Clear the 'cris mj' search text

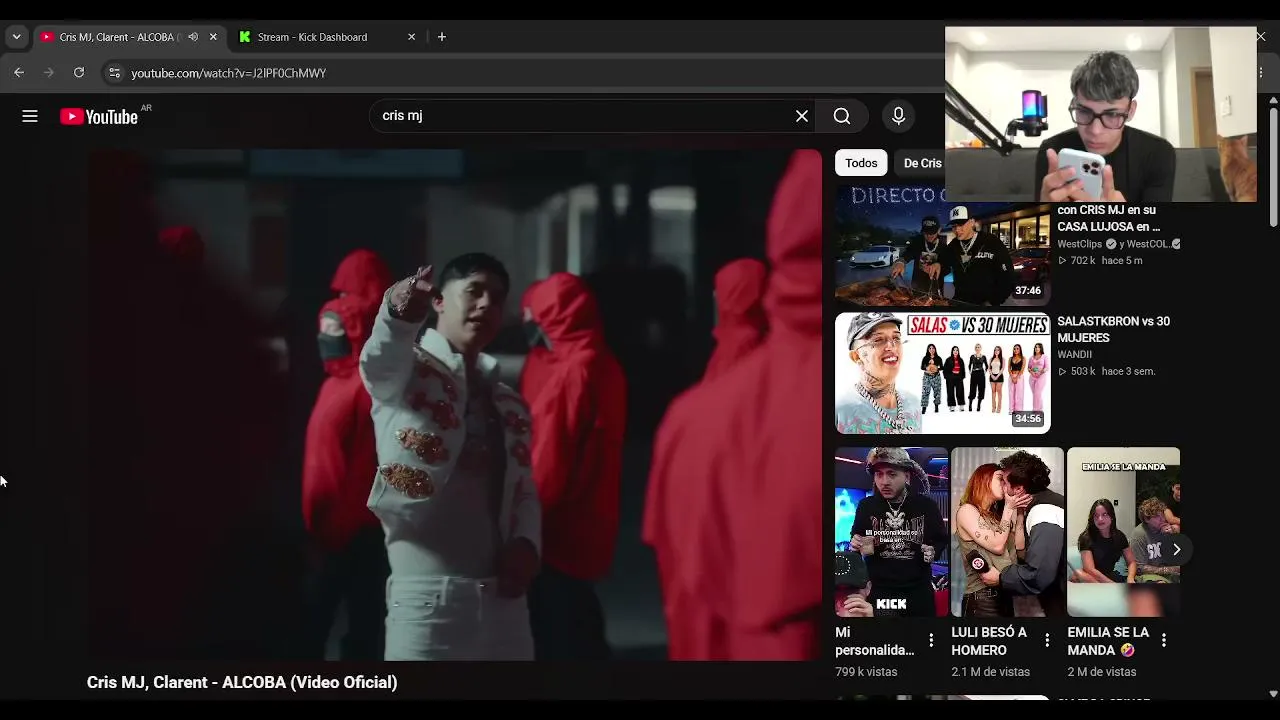(x=802, y=116)
